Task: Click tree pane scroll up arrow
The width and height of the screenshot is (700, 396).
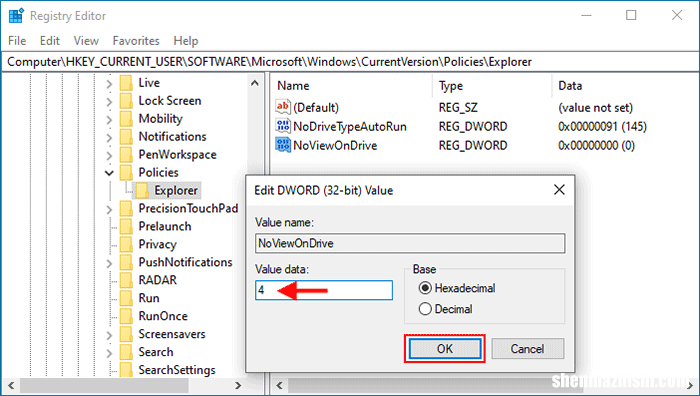Action: pyautogui.click(x=254, y=83)
